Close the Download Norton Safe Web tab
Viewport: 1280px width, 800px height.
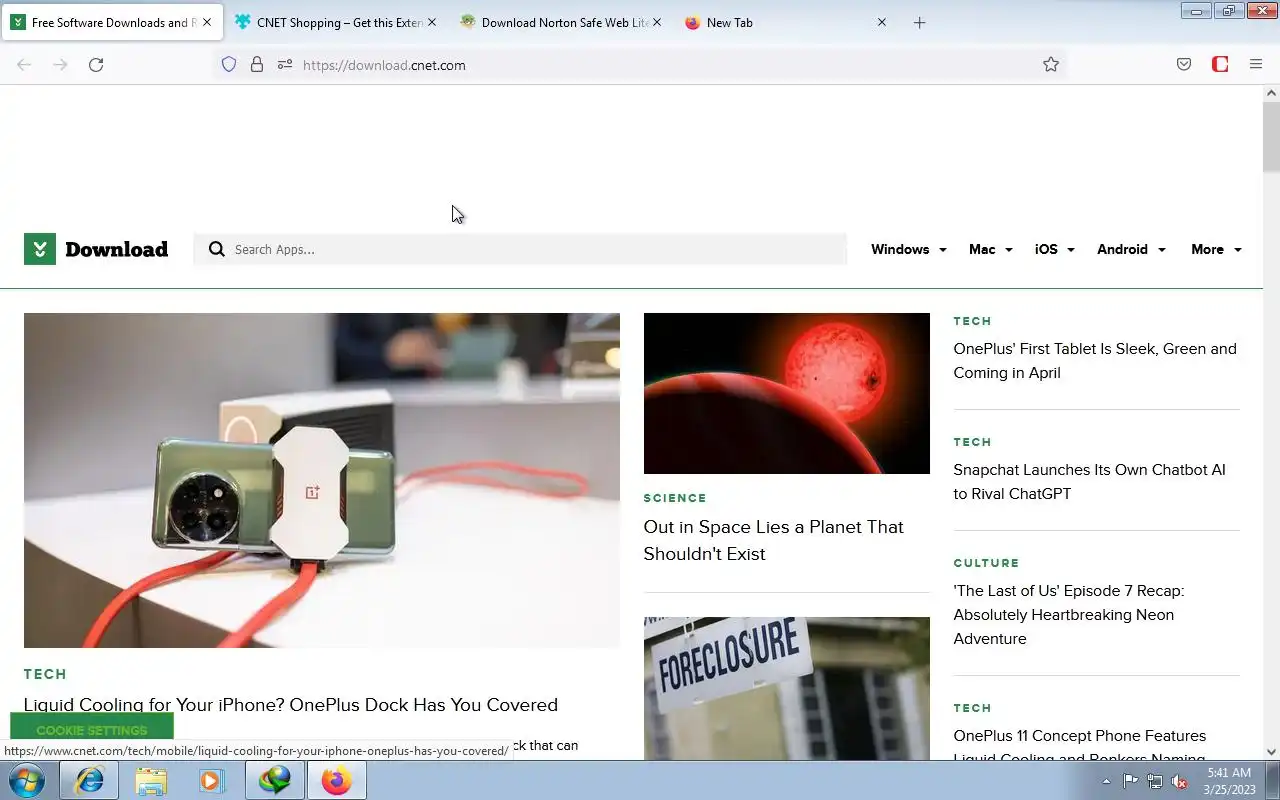pos(657,22)
